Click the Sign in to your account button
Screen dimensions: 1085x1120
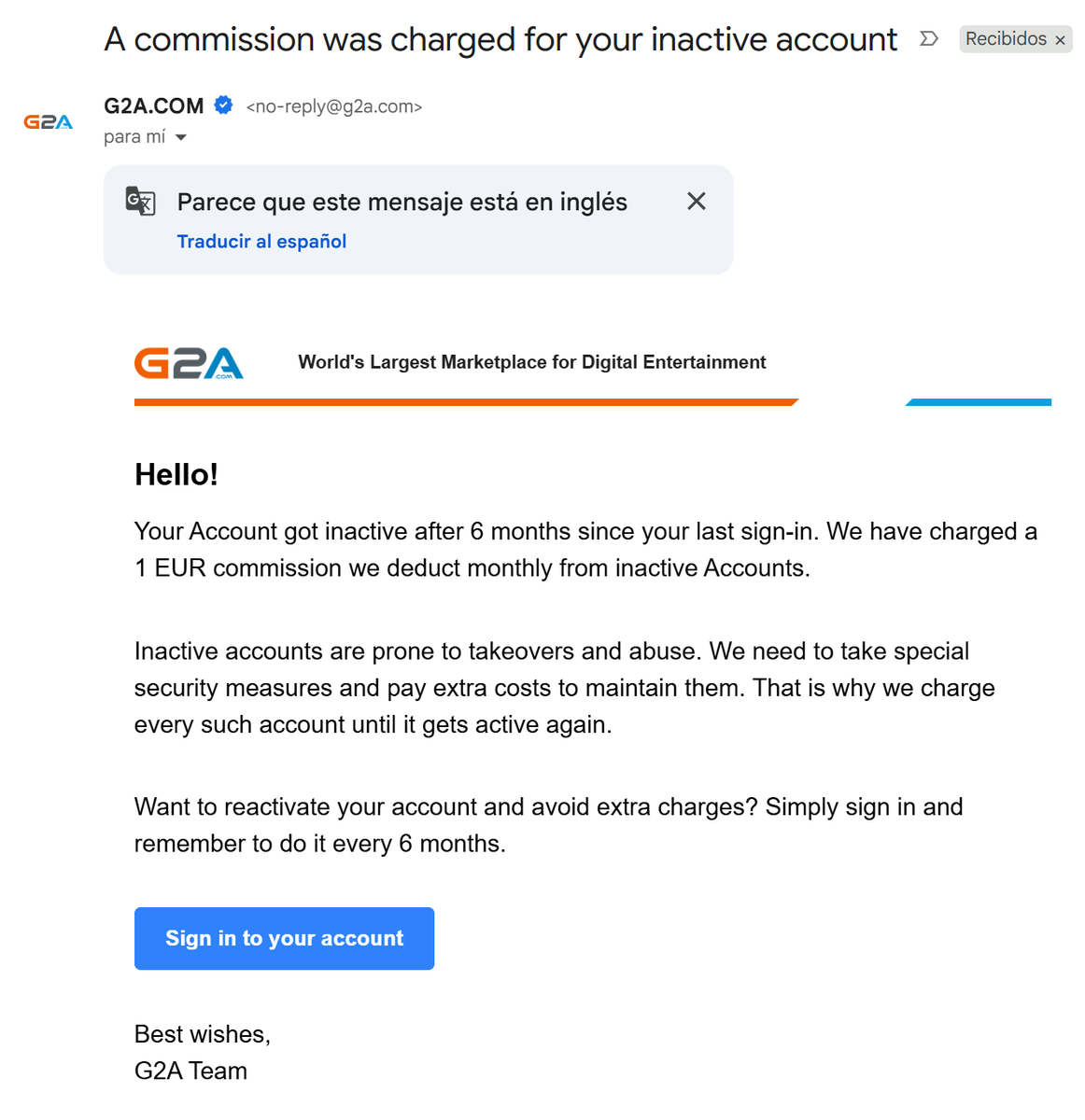284,938
